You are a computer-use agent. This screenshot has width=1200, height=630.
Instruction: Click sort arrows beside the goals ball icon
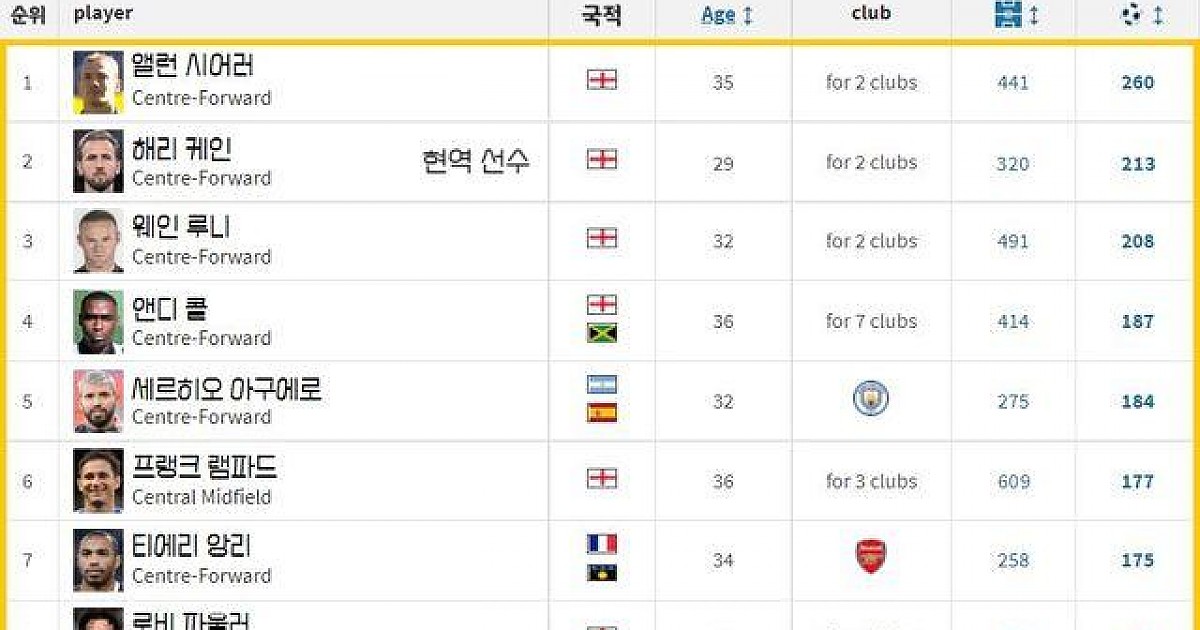click(1158, 16)
